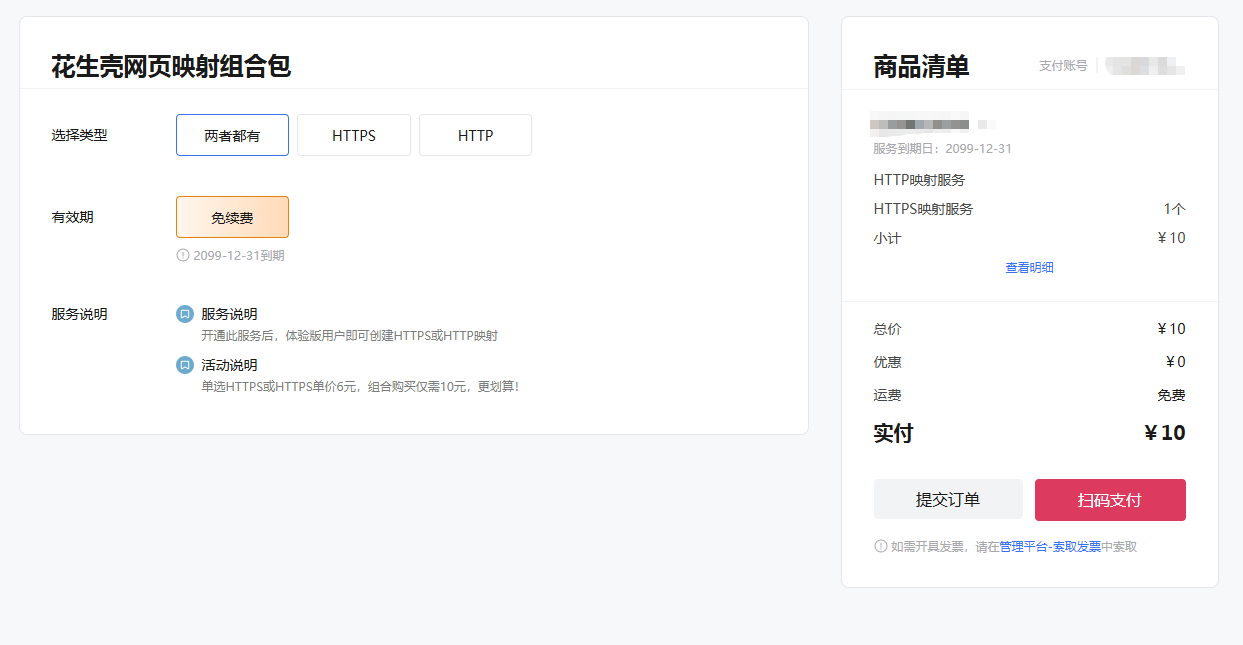Screen dimensions: 1243x645
Task: Click the 扫码支付 button
Action: (1110, 500)
